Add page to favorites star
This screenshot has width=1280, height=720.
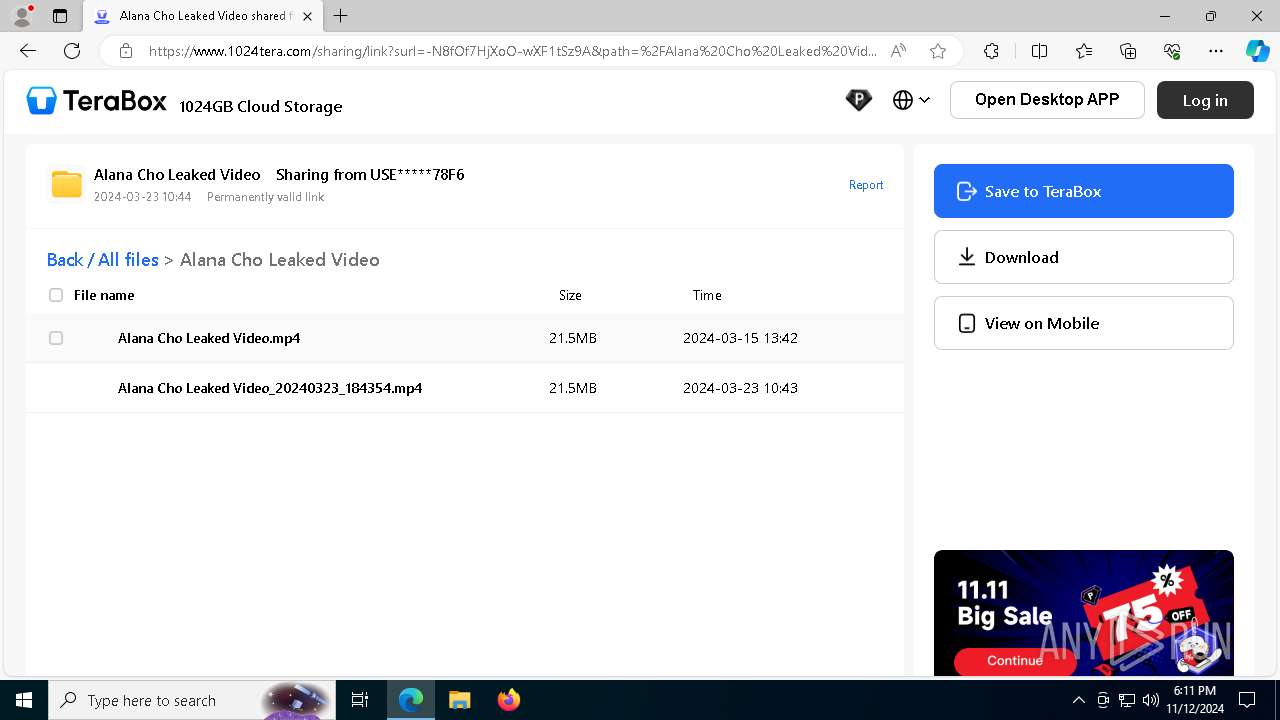point(938,51)
